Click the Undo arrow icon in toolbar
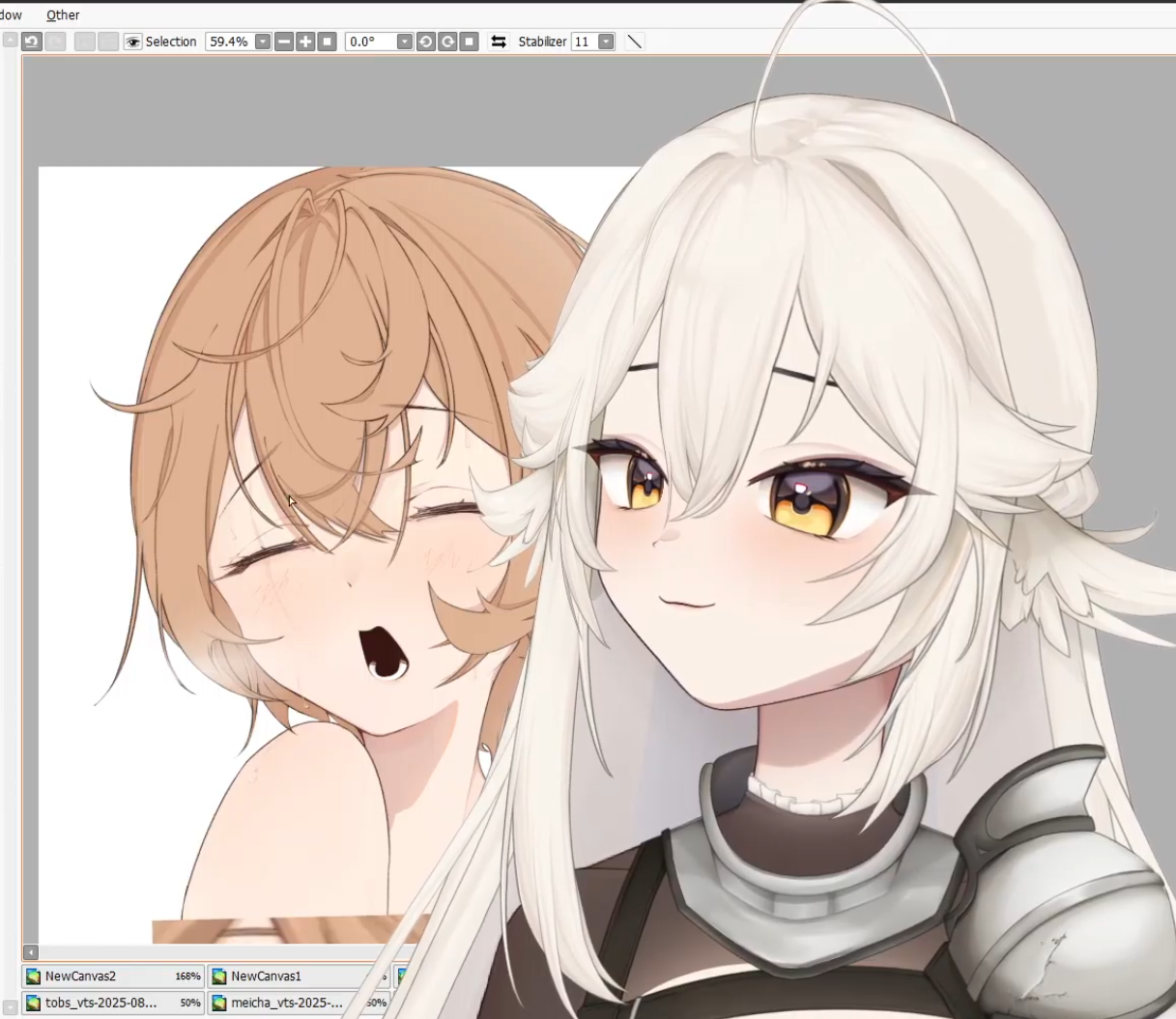This screenshot has height=1019, width=1176. point(32,42)
